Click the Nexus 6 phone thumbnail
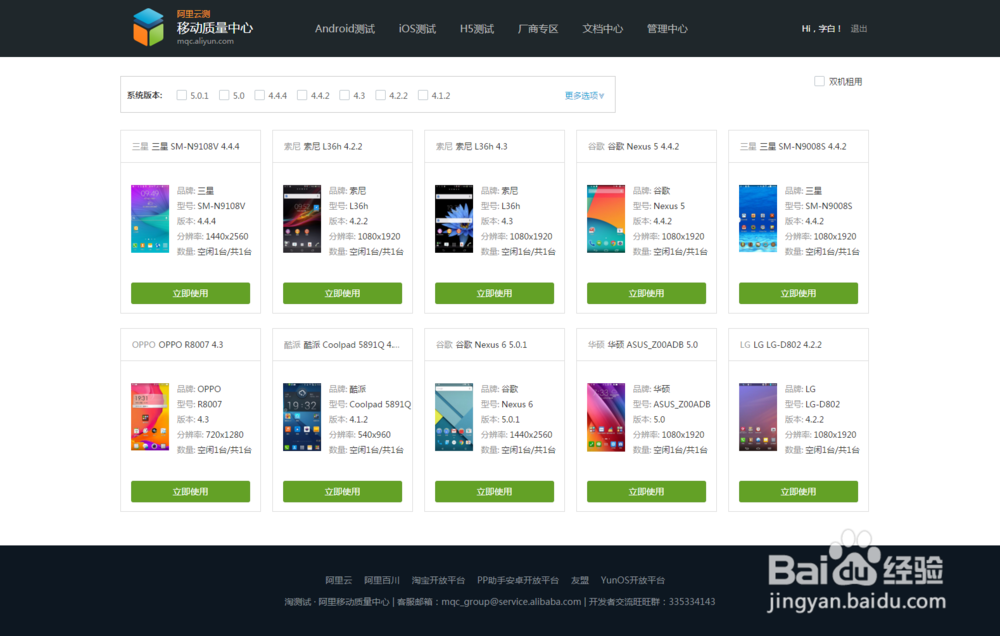 (x=454, y=417)
